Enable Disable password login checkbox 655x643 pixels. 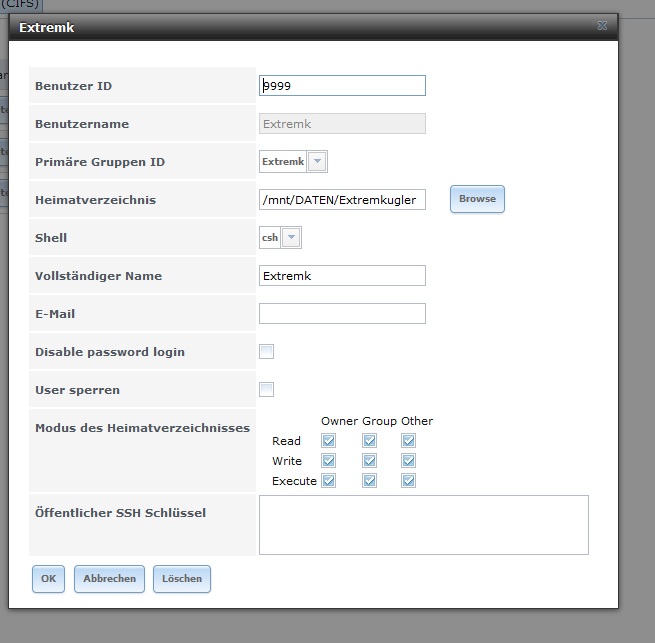click(267, 351)
